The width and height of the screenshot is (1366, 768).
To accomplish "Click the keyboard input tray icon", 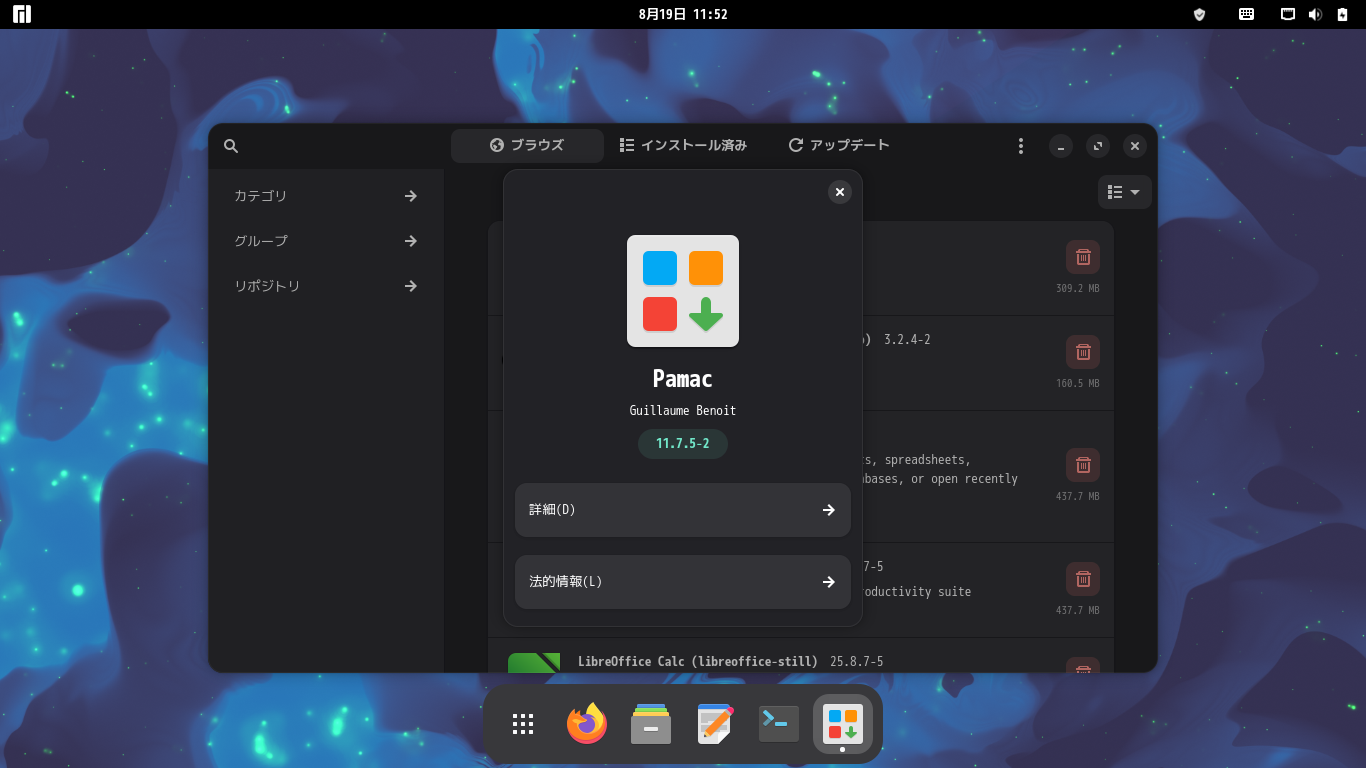I will click(1247, 14).
